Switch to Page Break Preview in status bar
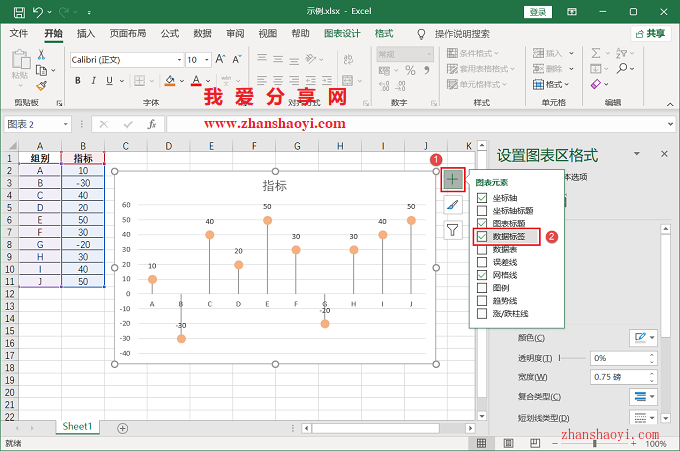Image resolution: width=680 pixels, height=451 pixels. click(535, 443)
